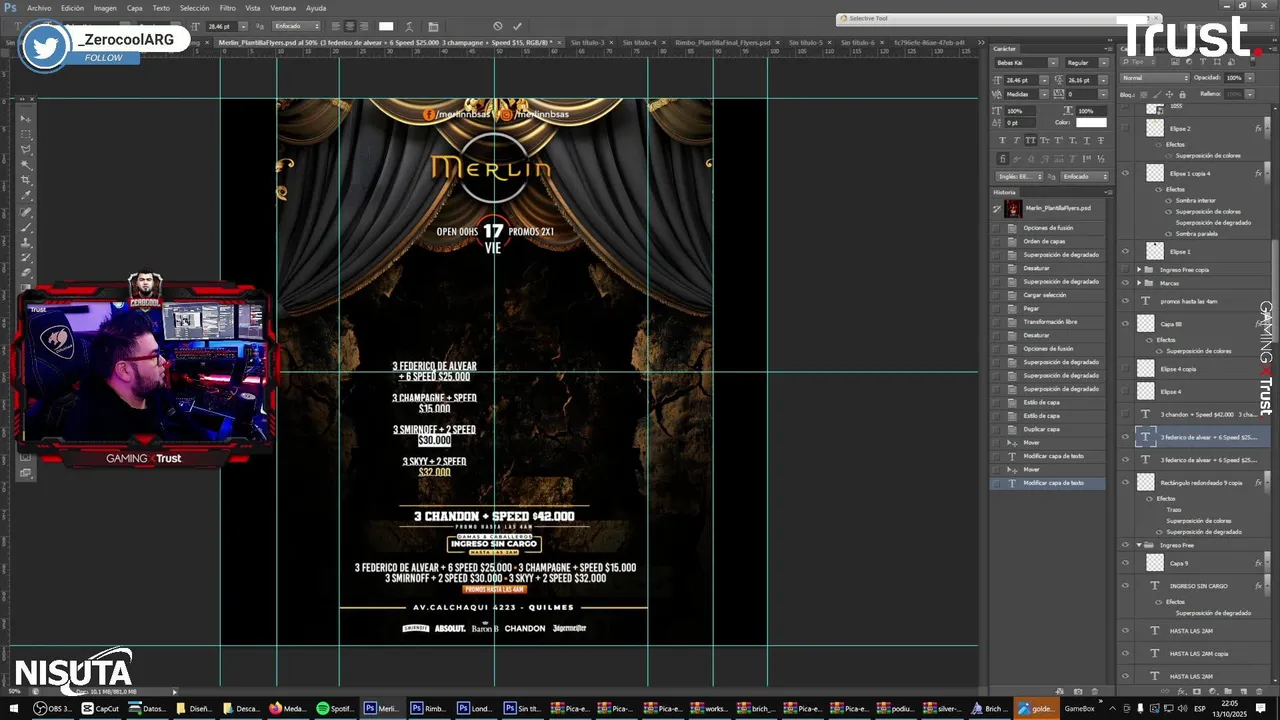This screenshot has width=1280, height=720.
Task: Open the Filtro menu
Action: pyautogui.click(x=227, y=7)
